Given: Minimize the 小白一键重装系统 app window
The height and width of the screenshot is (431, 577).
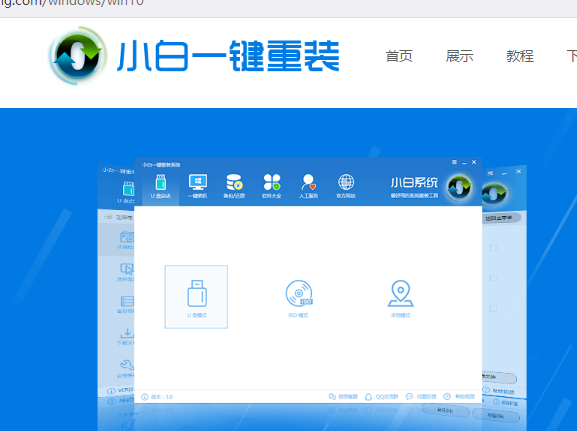Looking at the screenshot, I should pyautogui.click(x=464, y=162).
